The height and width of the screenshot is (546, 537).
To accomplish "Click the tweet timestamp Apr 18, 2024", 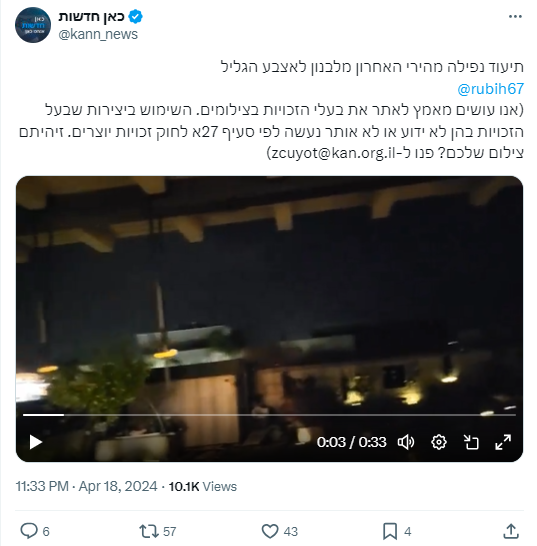I will tap(86, 486).
